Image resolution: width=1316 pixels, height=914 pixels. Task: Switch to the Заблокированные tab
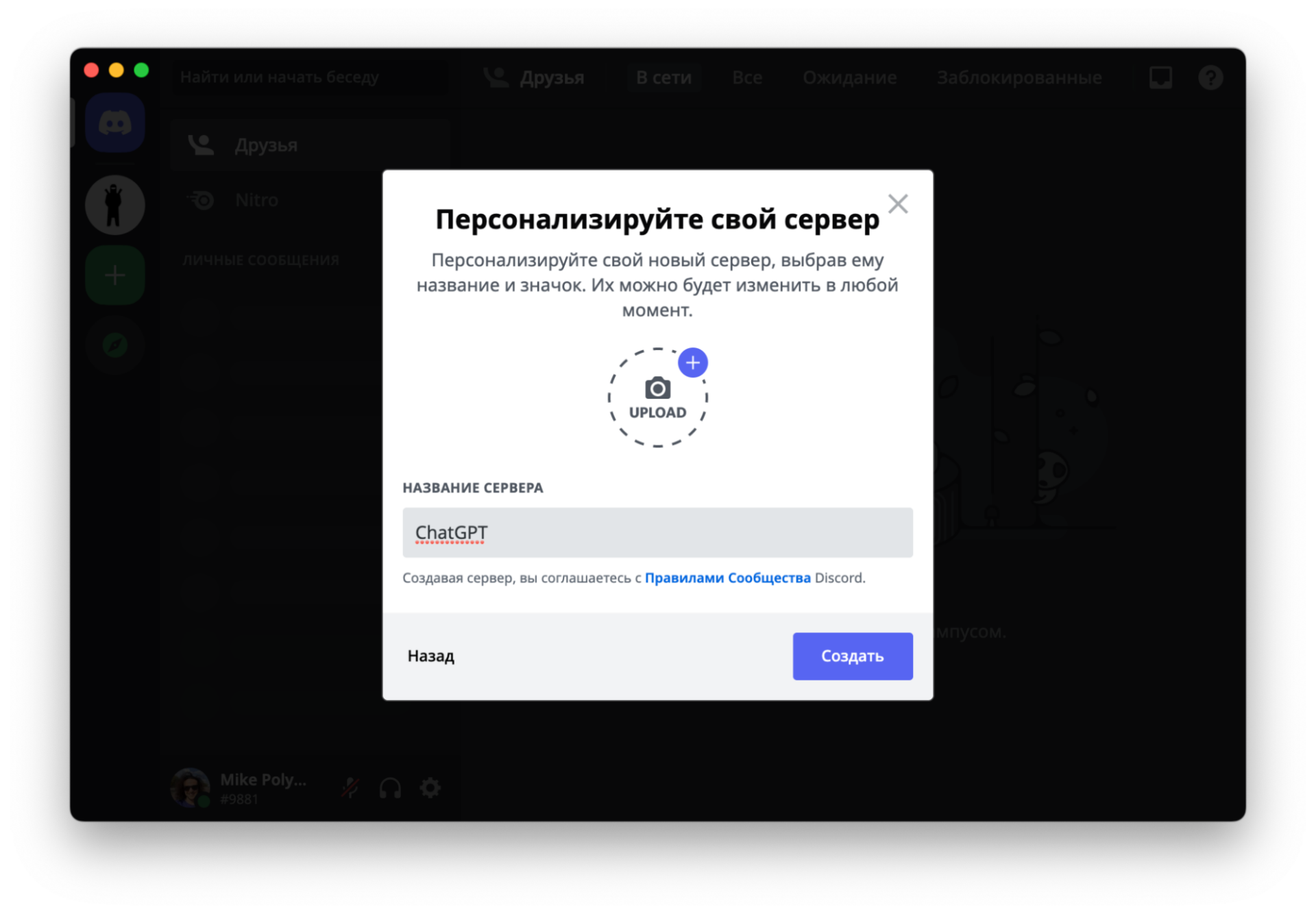coord(1019,77)
